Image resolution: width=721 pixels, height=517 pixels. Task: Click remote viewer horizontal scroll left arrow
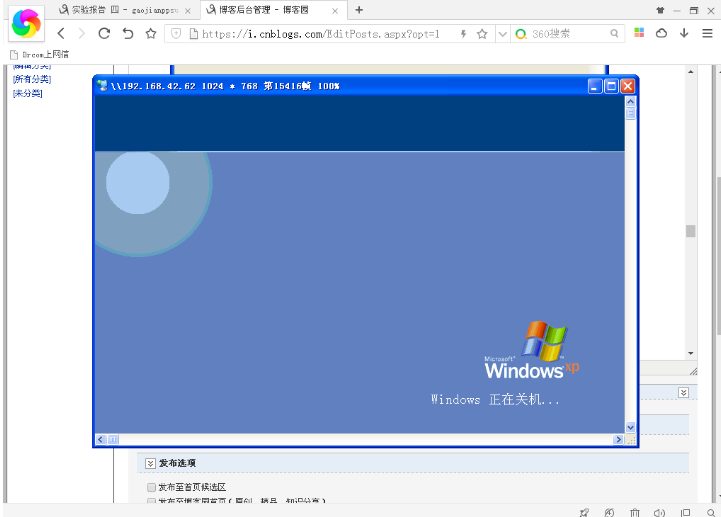coord(101,439)
